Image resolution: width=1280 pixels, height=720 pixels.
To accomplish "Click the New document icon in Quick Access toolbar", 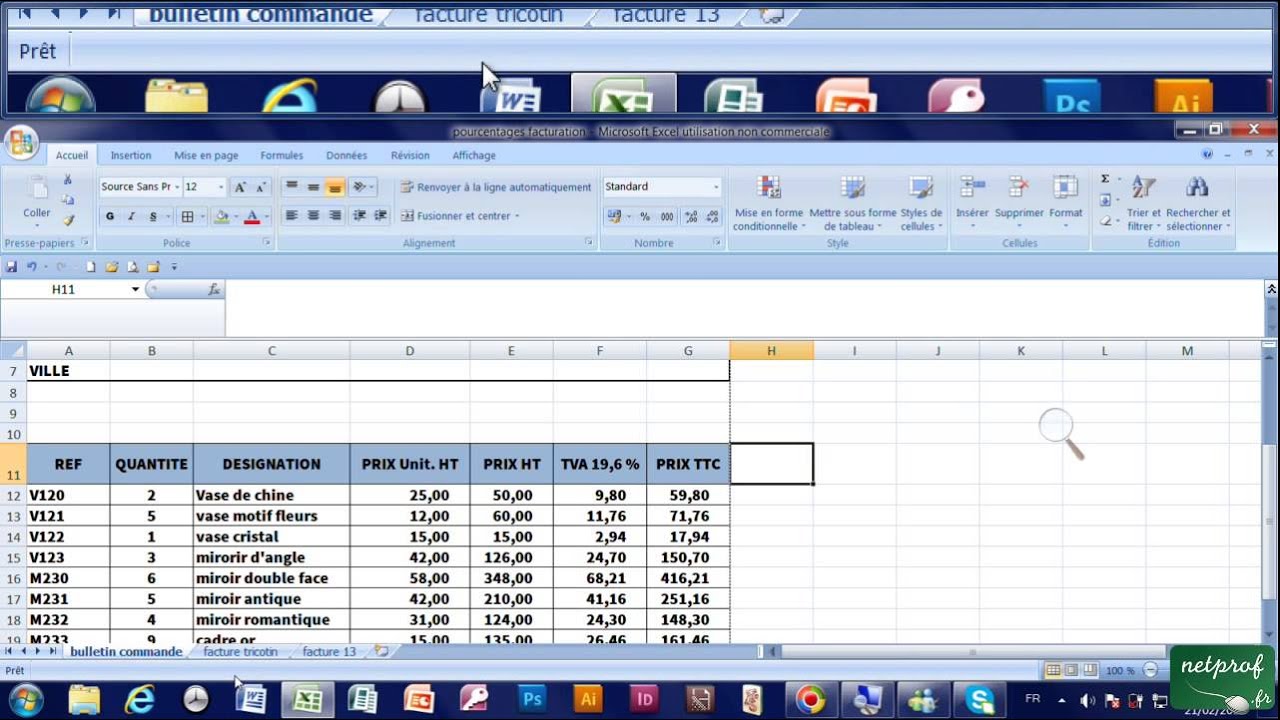I will [91, 267].
